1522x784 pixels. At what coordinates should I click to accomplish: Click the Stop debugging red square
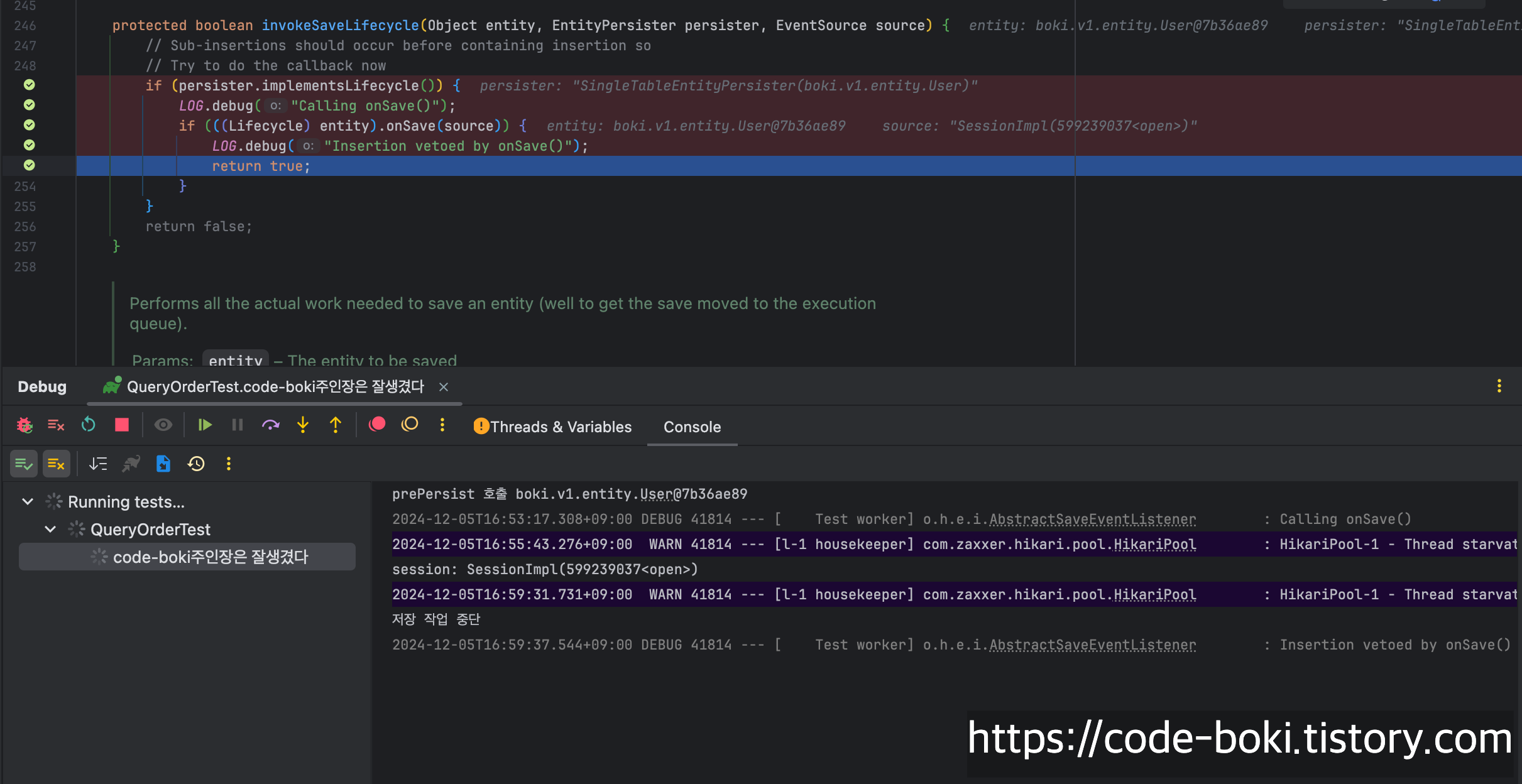tap(122, 425)
